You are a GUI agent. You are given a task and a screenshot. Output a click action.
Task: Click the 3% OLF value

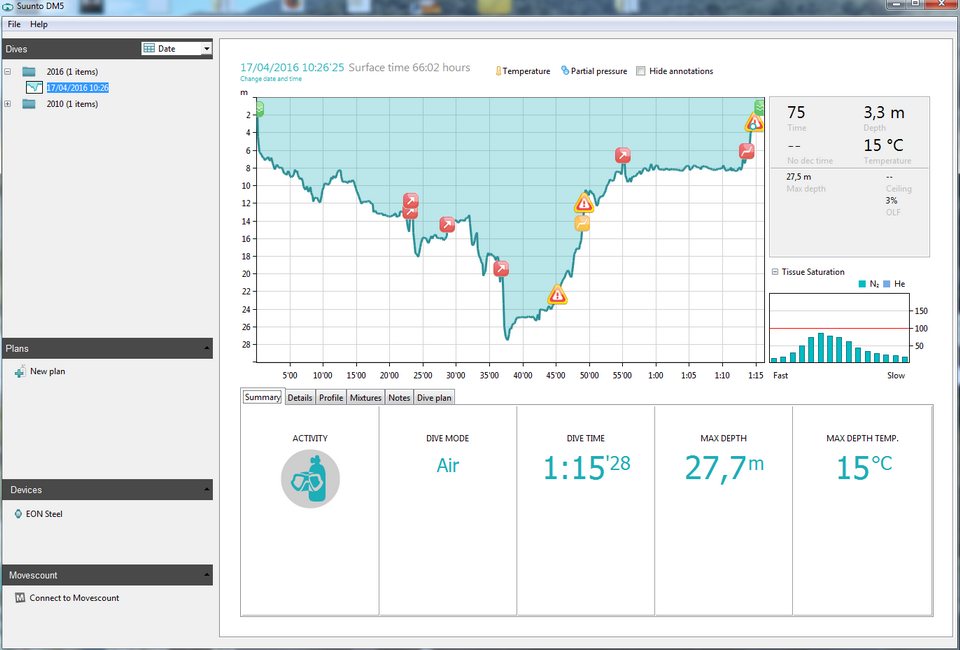point(891,201)
